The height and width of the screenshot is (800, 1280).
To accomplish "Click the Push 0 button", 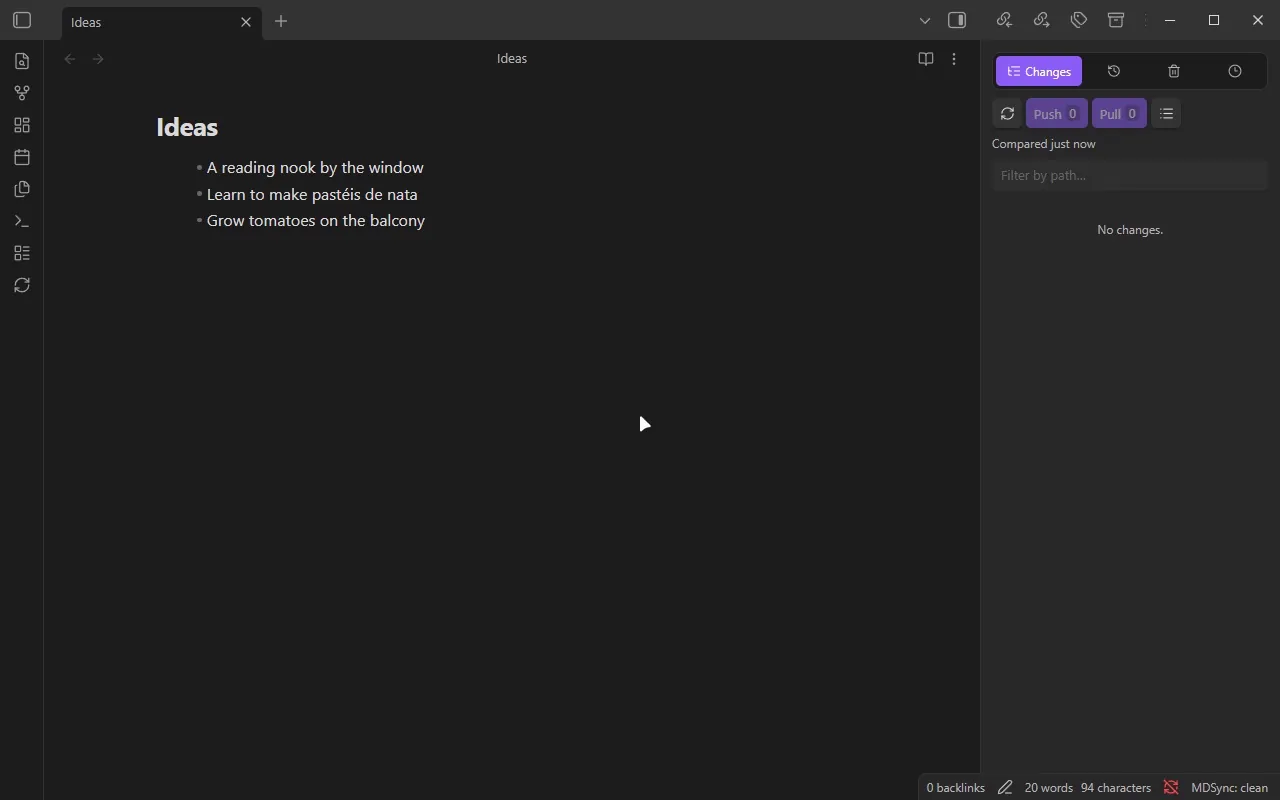I will [x=1056, y=113].
